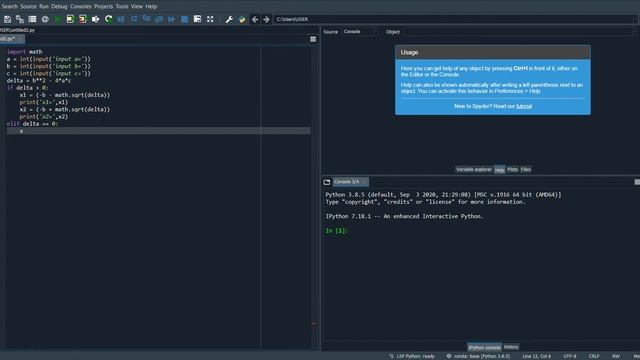The height and width of the screenshot is (360, 640).
Task: Open the Help Source dropdown showing Console
Action: (x=360, y=32)
